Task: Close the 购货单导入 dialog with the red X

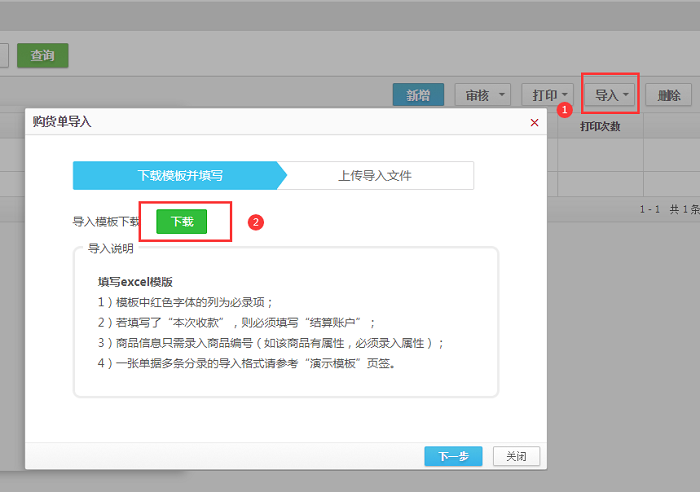Action: click(534, 122)
